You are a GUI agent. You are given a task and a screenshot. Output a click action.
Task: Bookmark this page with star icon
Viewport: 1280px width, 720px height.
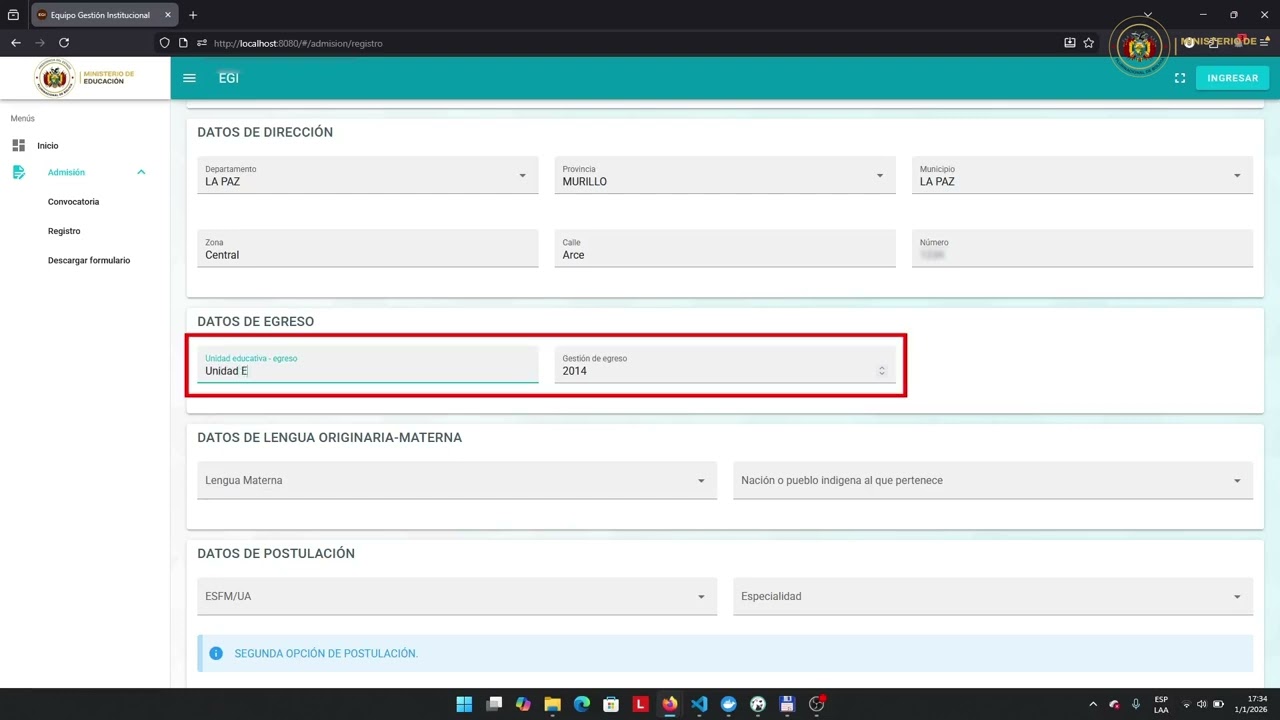click(1089, 43)
